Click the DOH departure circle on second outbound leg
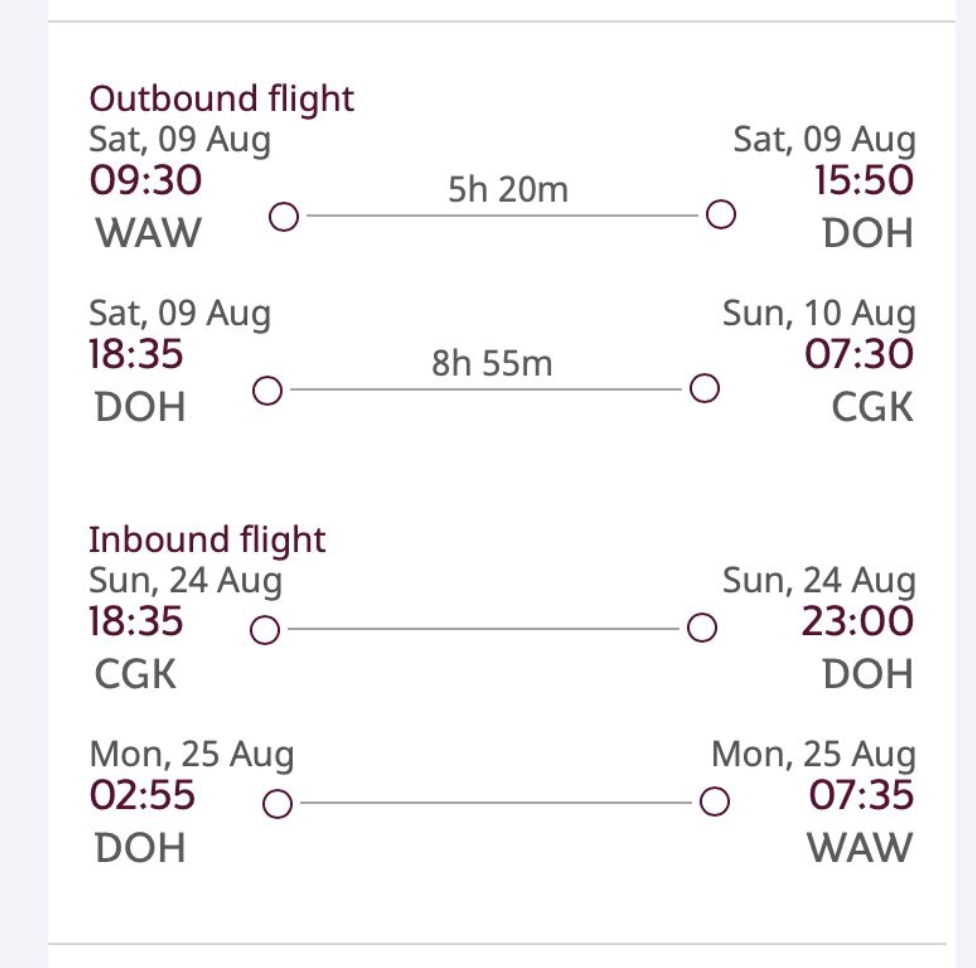The height and width of the screenshot is (968, 976). click(268, 390)
